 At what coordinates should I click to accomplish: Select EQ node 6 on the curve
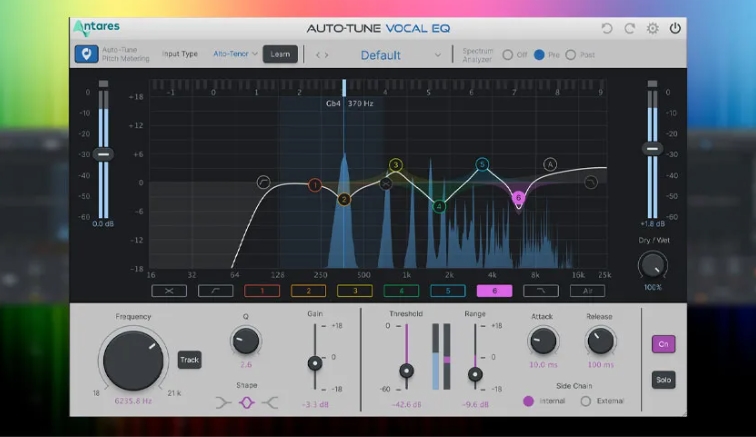518,197
